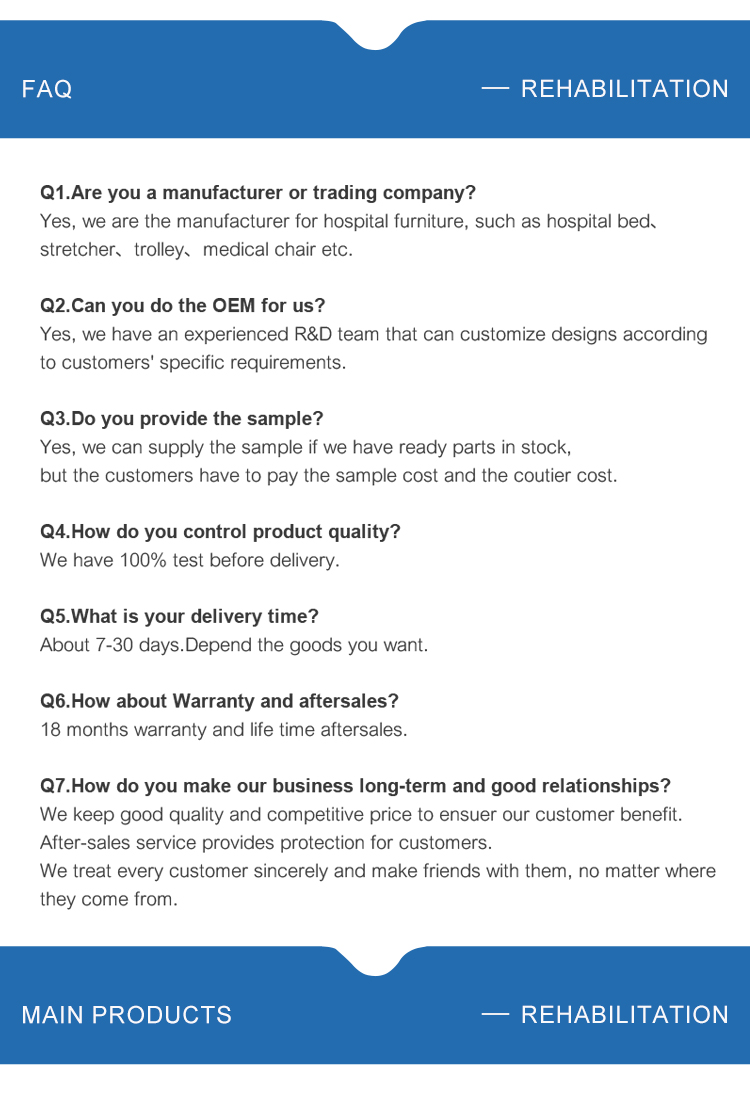Click the answer about sample and courier cost

point(328,461)
